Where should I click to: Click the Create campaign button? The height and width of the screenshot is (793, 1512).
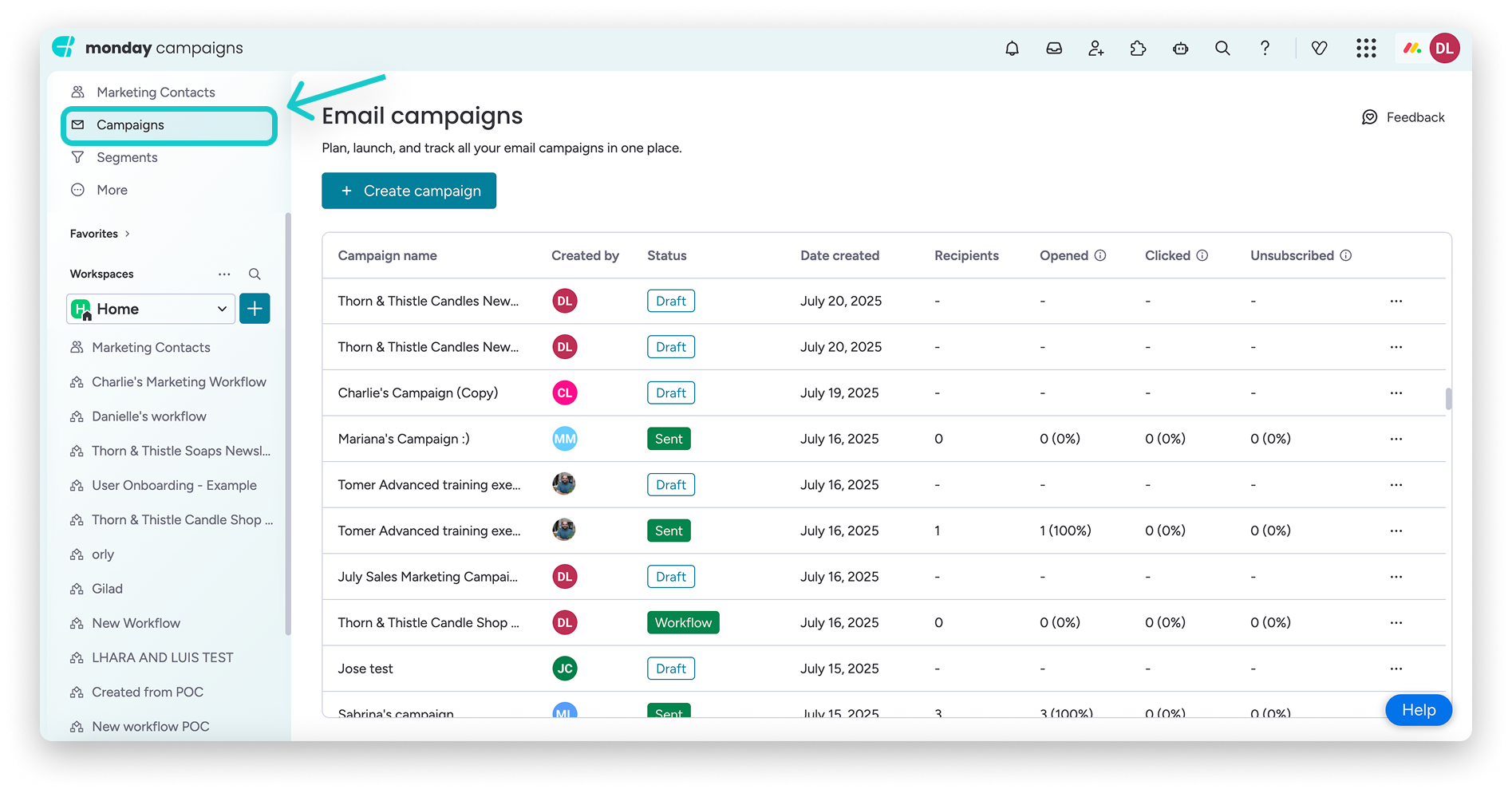pos(409,191)
